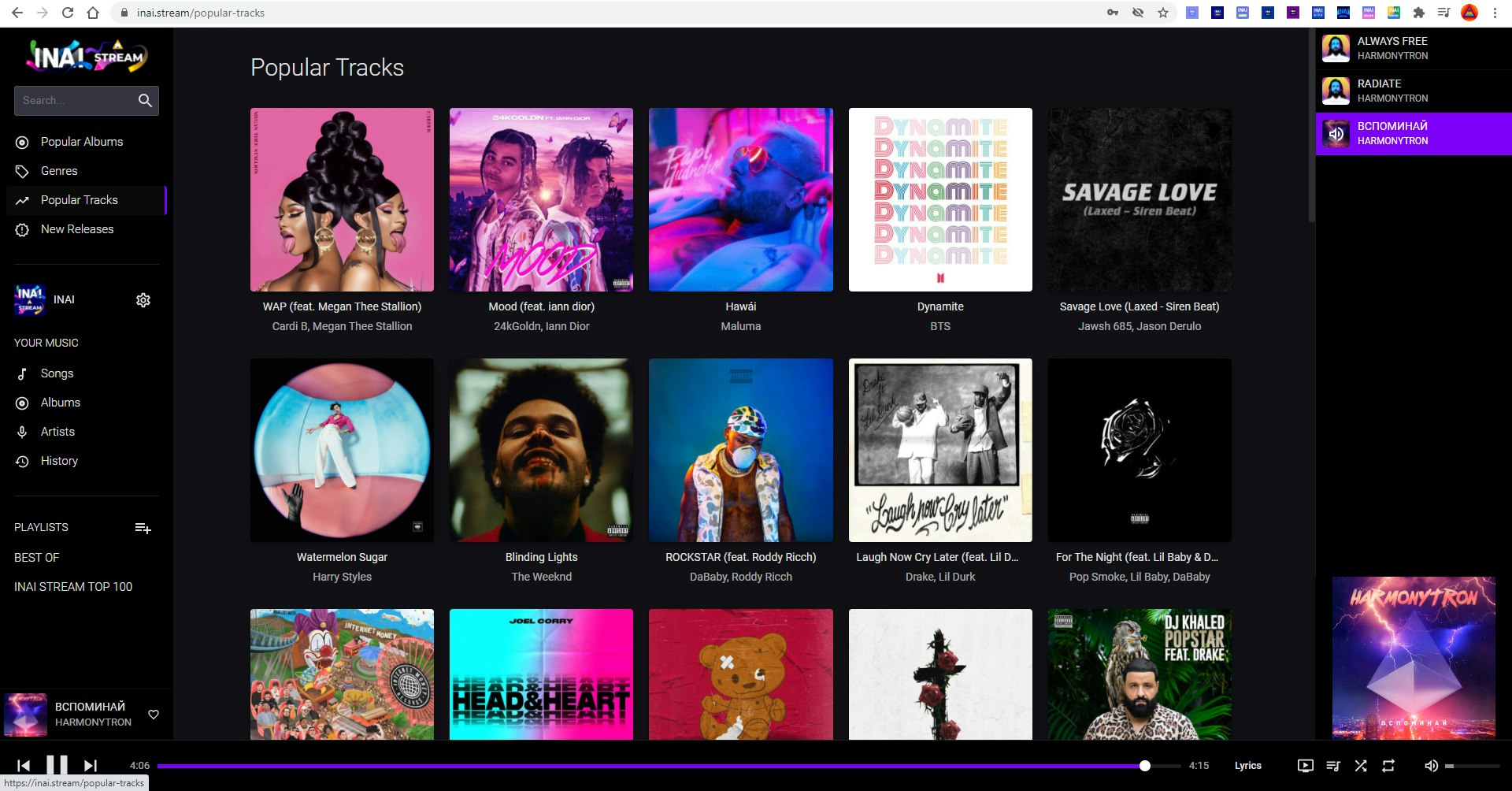The height and width of the screenshot is (791, 1512).
Task: Open Head & Heart album cover
Action: coord(541,674)
